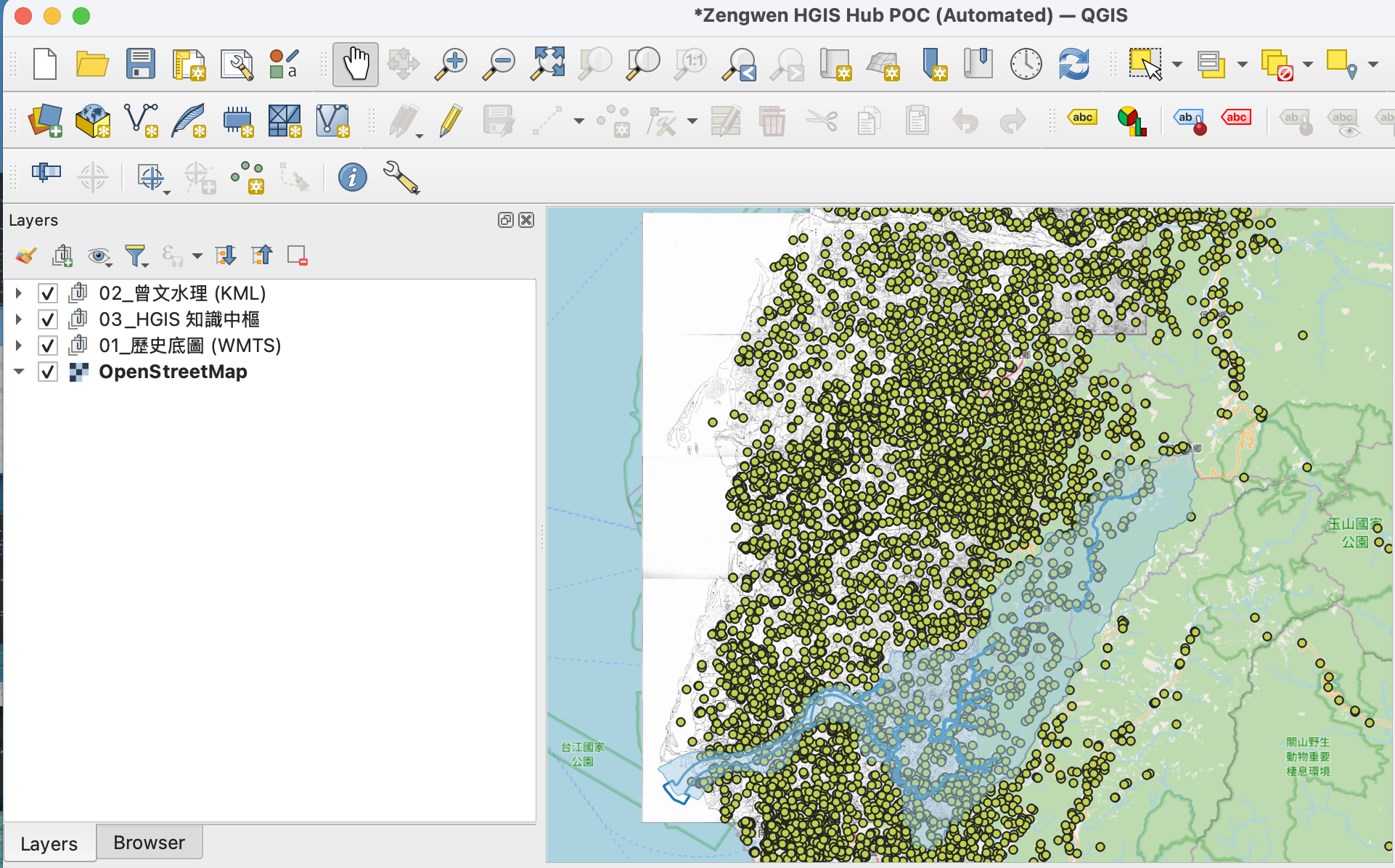The height and width of the screenshot is (868, 1395).
Task: Switch to the Browser tab
Action: pyautogui.click(x=149, y=843)
